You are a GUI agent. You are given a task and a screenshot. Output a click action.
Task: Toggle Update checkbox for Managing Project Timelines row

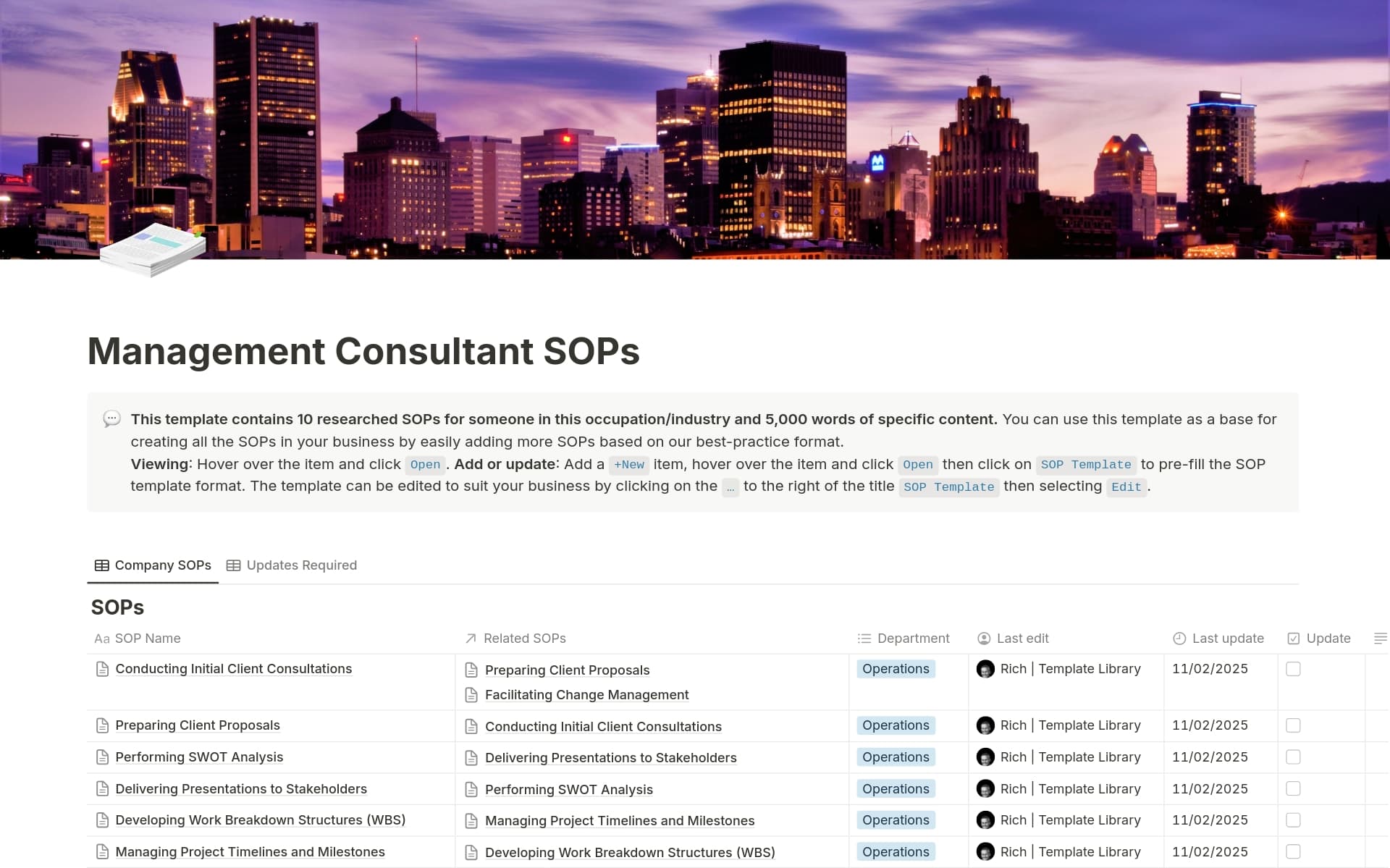click(x=1293, y=852)
